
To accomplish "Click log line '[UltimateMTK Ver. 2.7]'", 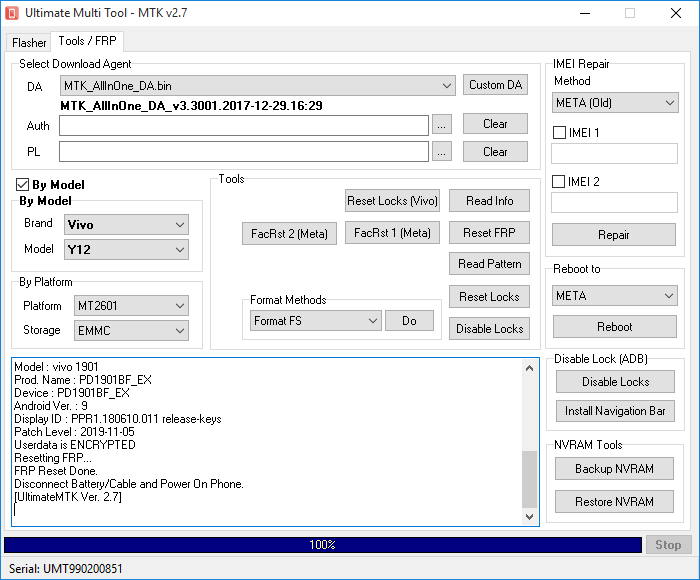I will coord(68,497).
